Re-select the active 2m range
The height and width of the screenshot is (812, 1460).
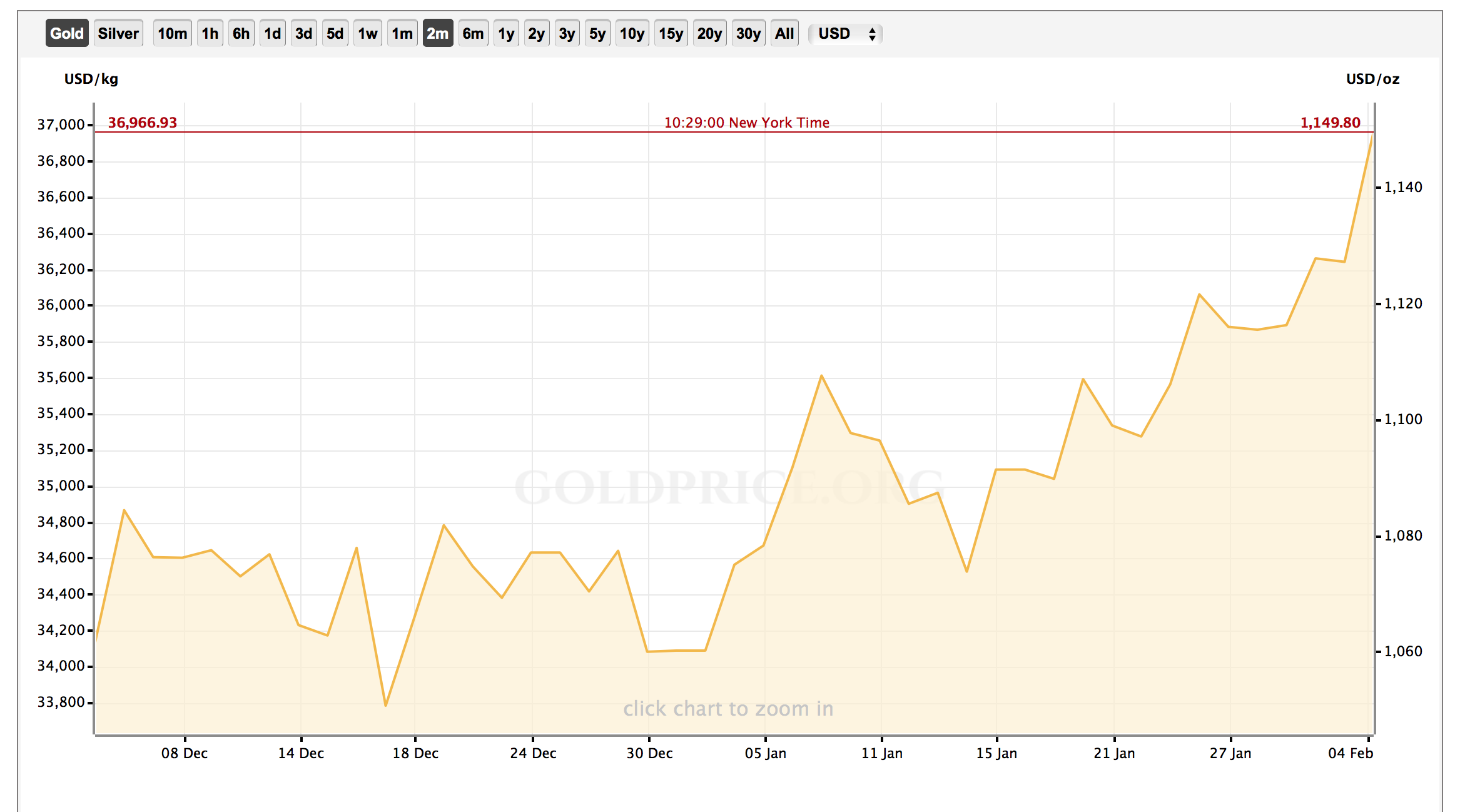[x=438, y=33]
